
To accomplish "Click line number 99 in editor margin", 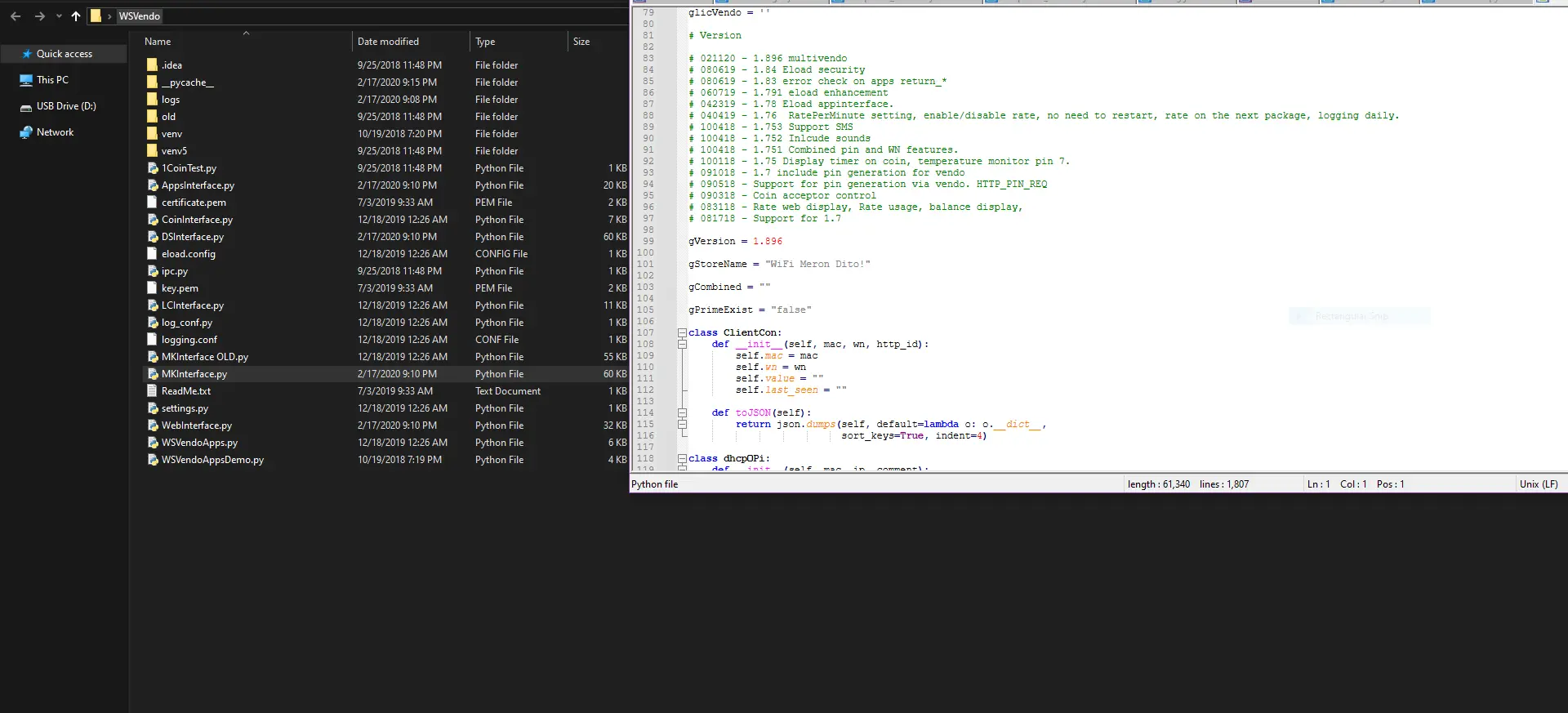I will click(648, 242).
